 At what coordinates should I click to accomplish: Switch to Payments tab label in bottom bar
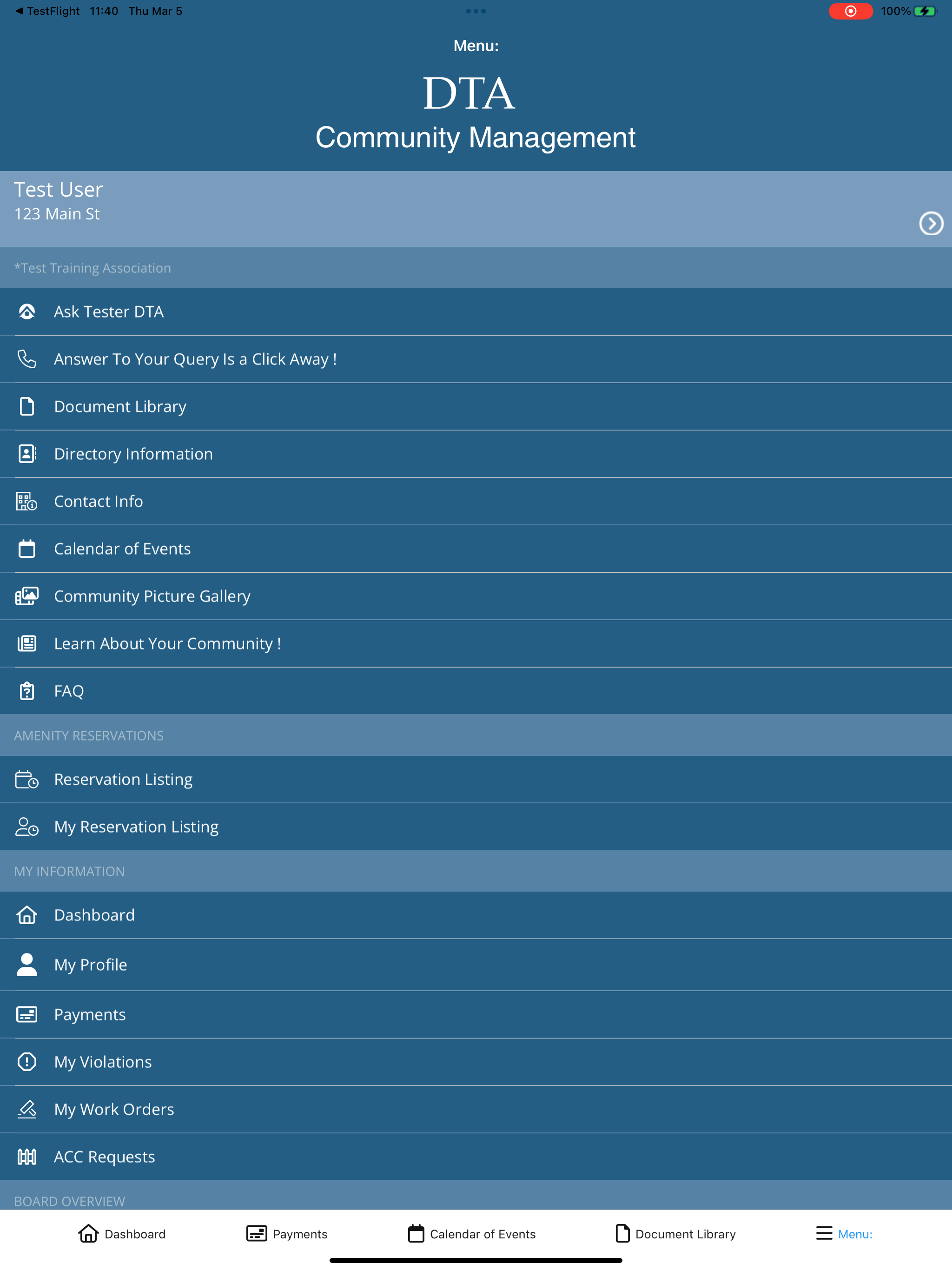click(x=300, y=1234)
